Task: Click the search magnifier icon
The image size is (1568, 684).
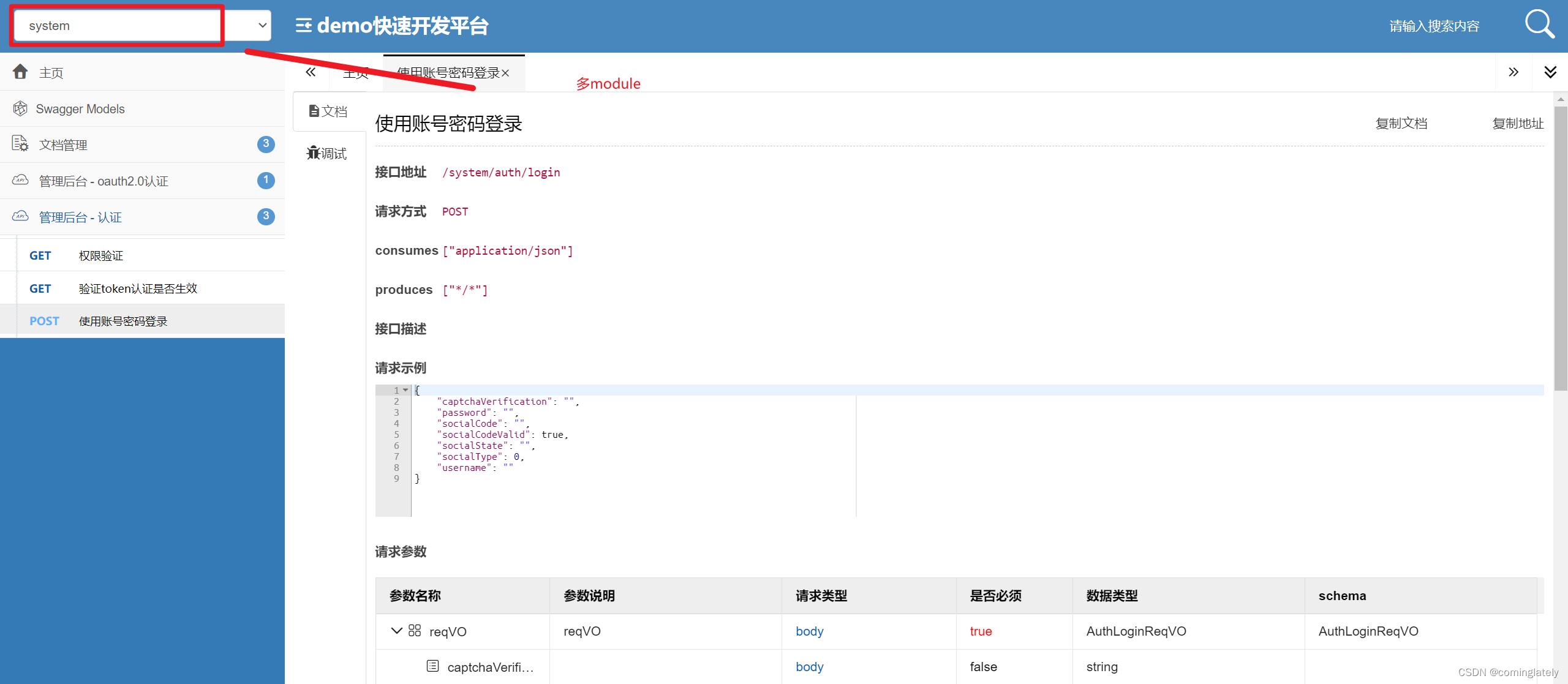Action: click(1539, 24)
